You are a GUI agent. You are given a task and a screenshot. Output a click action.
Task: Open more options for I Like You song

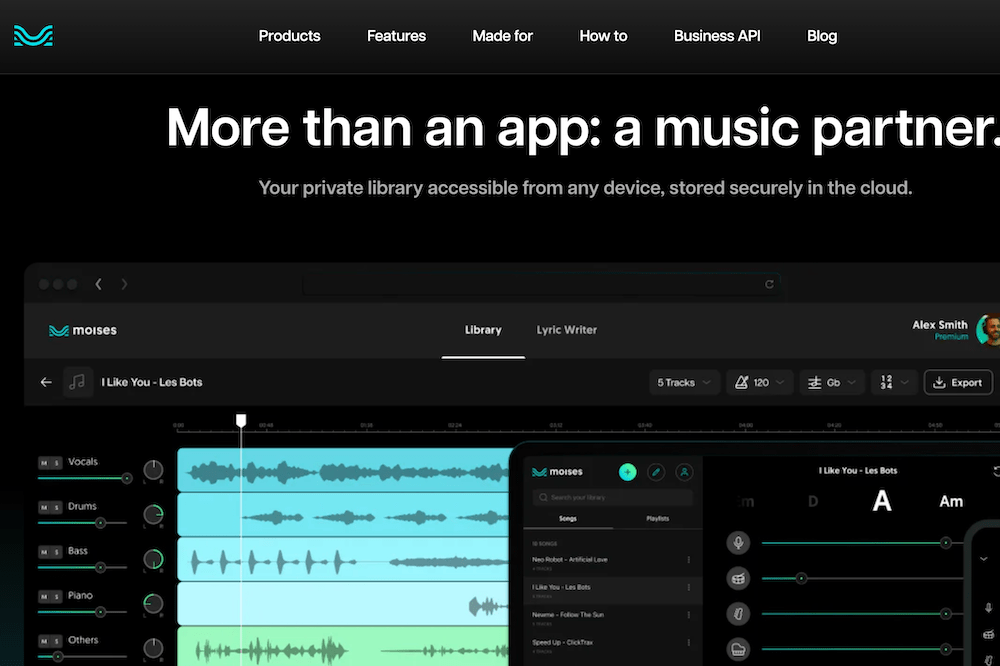[689, 588]
